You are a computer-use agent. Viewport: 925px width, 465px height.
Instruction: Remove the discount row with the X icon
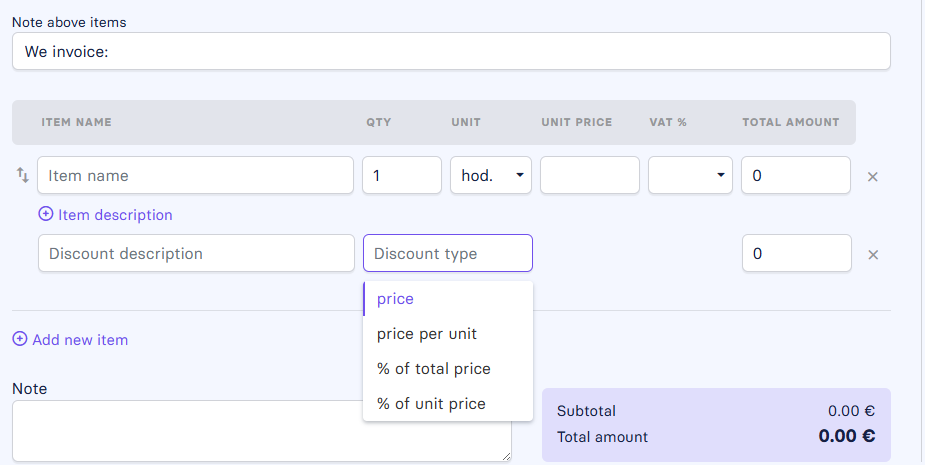pos(872,254)
